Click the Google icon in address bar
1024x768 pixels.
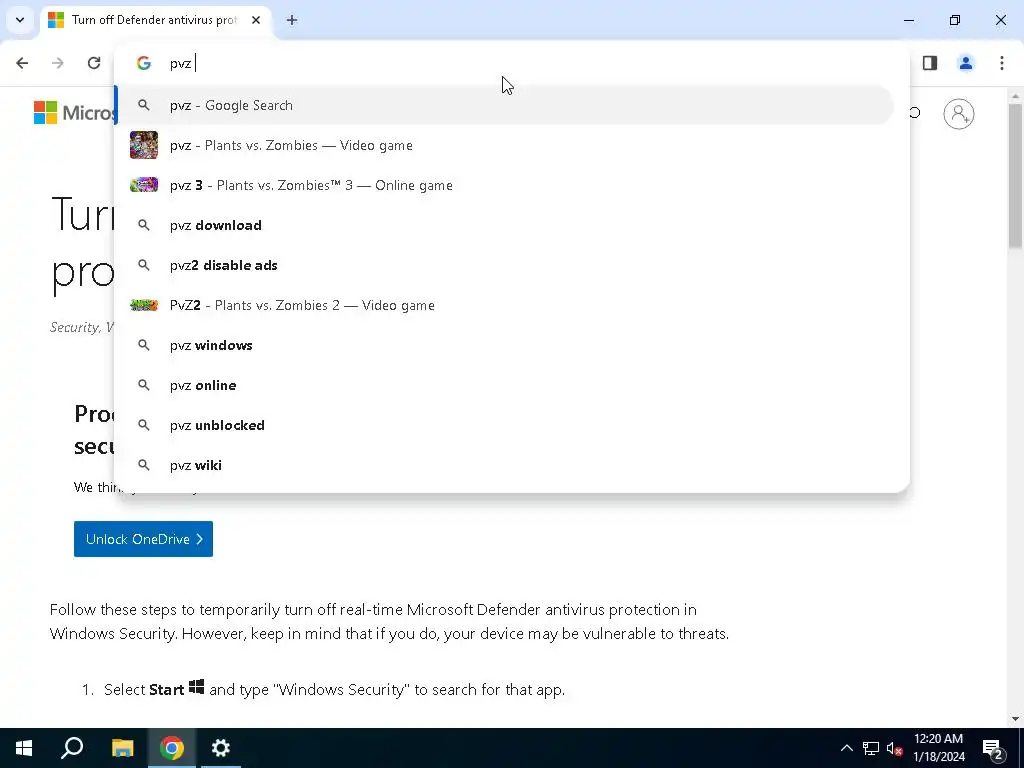click(x=144, y=63)
